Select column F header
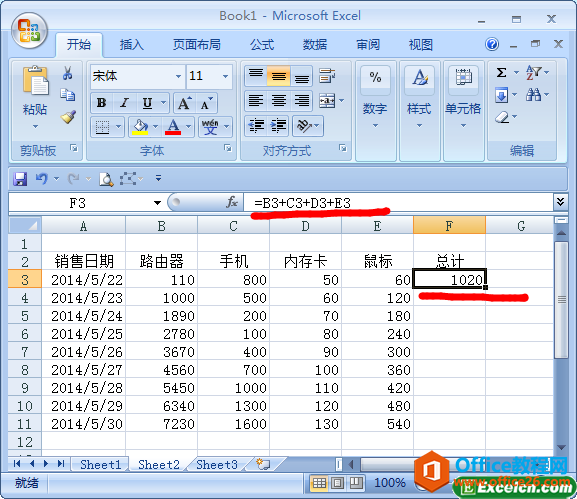This screenshot has height=499, width=577. pos(449,225)
